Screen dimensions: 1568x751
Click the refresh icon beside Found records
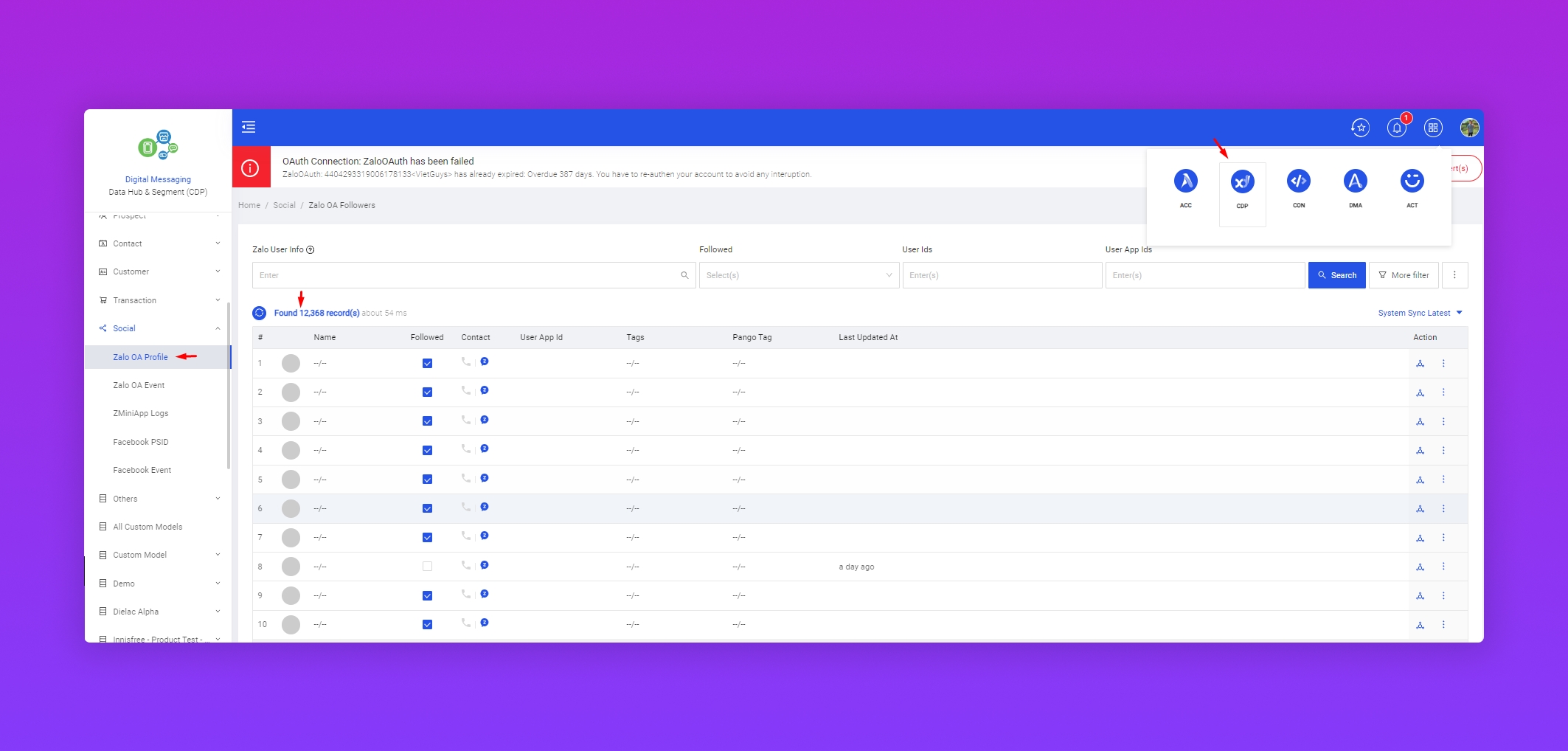260,313
